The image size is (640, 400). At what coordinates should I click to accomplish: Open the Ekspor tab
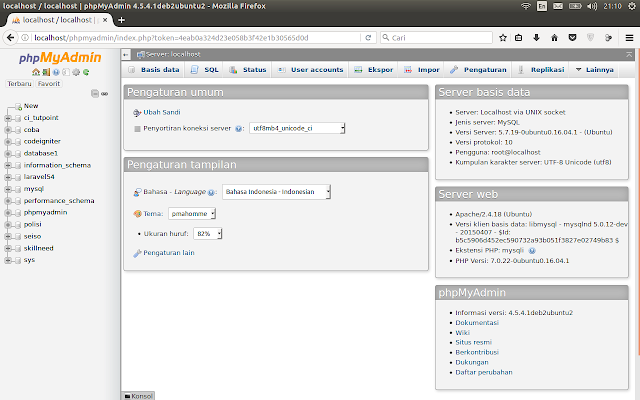click(374, 70)
